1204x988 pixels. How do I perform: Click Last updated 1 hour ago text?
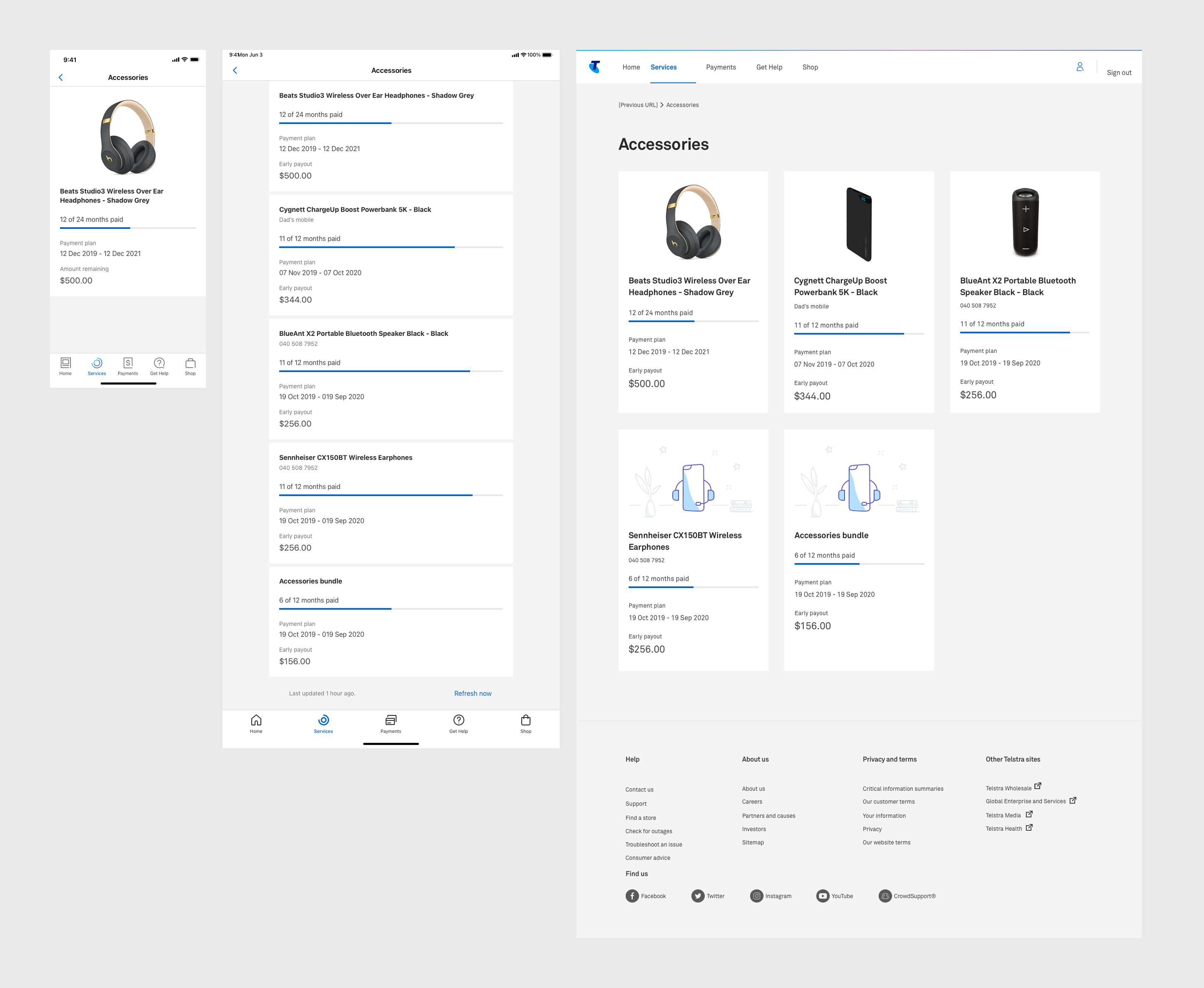(x=322, y=693)
